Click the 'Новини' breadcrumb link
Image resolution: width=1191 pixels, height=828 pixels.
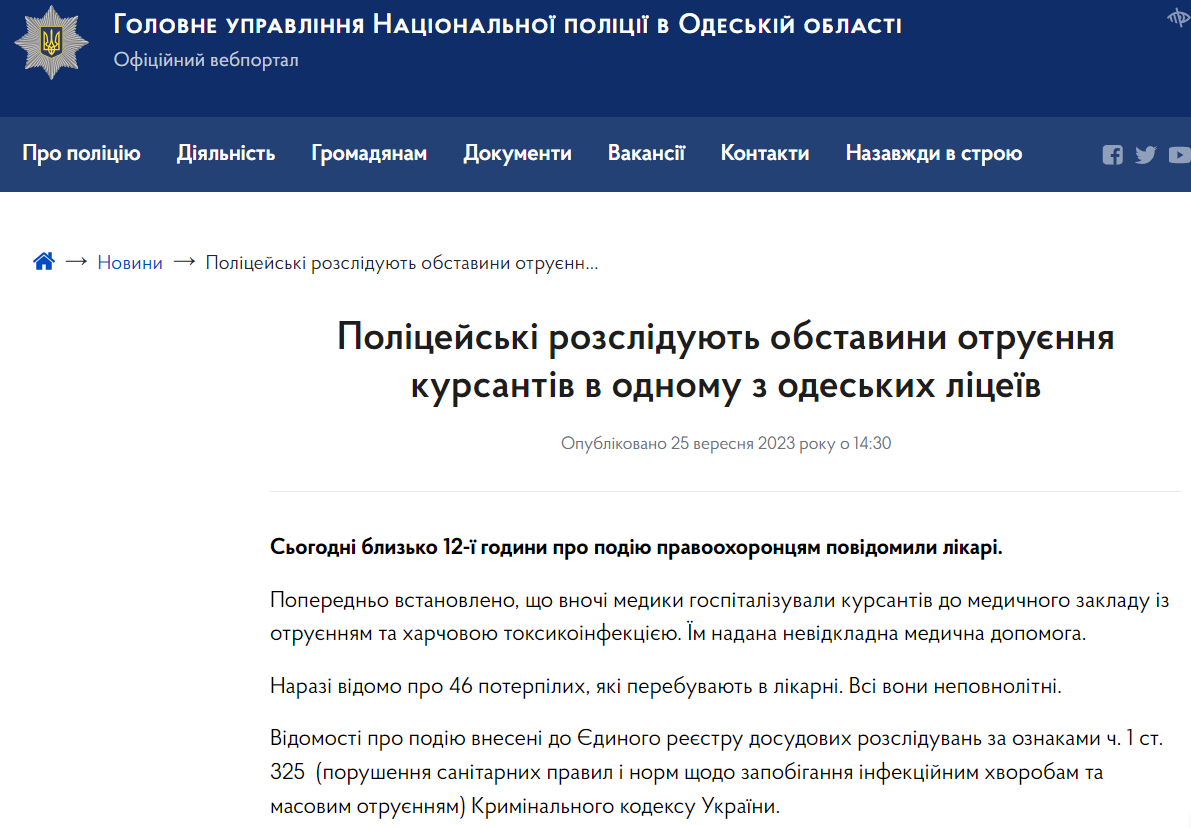[x=130, y=263]
